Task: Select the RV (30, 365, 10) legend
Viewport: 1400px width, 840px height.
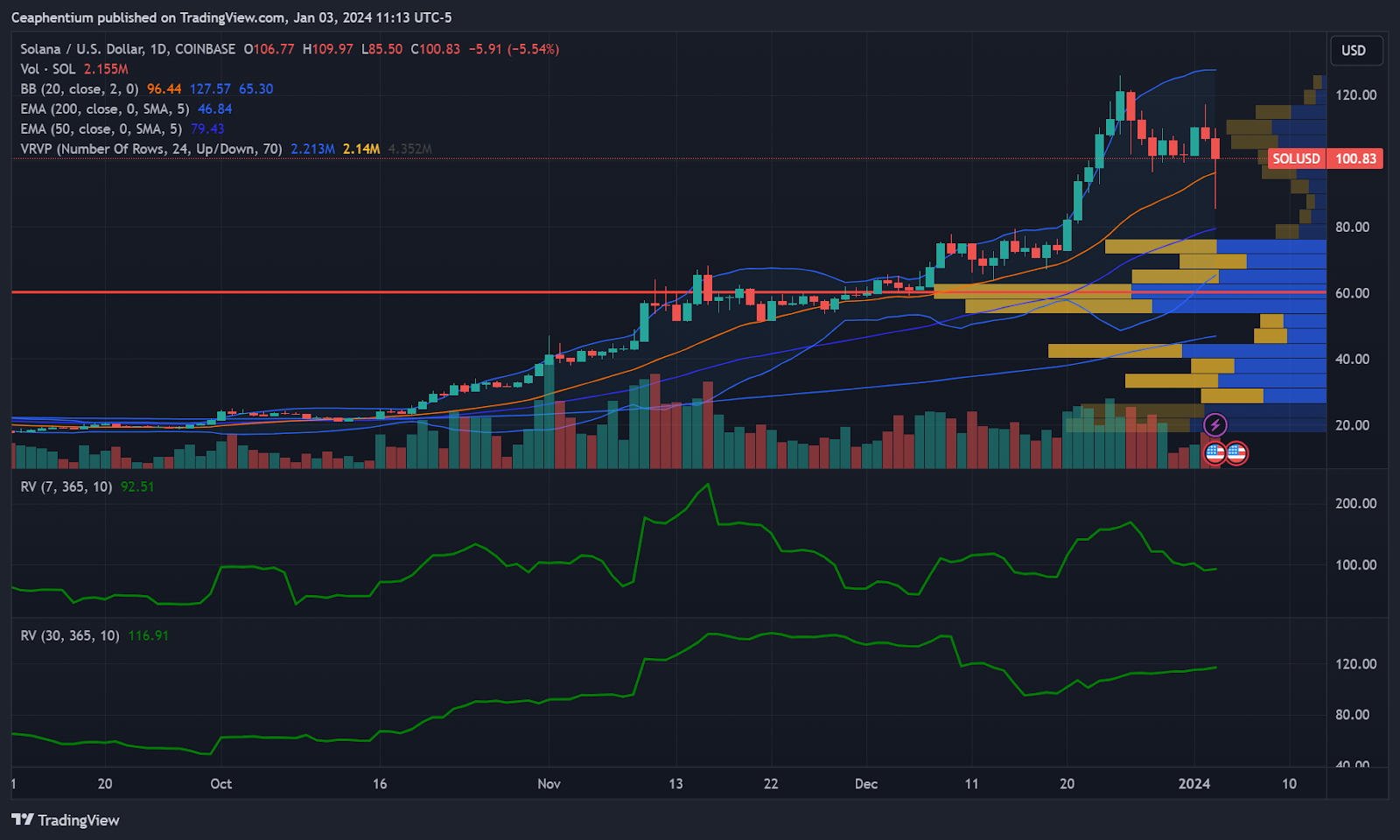Action: coord(70,635)
